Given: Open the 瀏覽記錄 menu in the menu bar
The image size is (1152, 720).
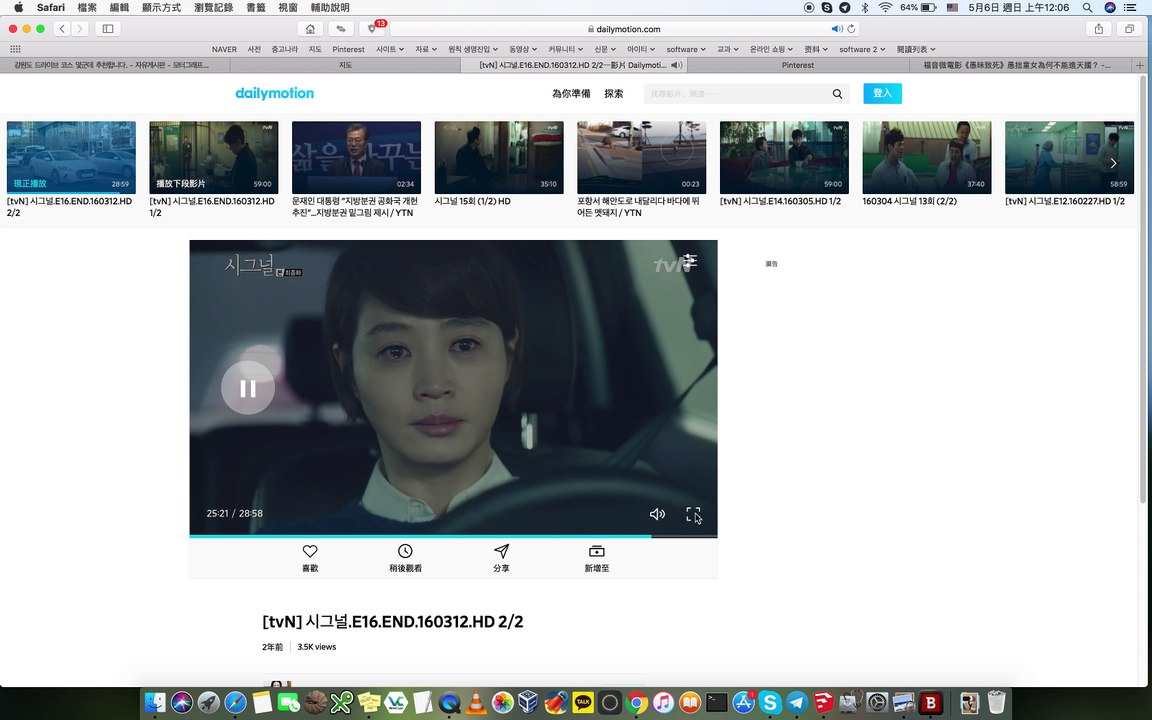Looking at the screenshot, I should pos(213,7).
